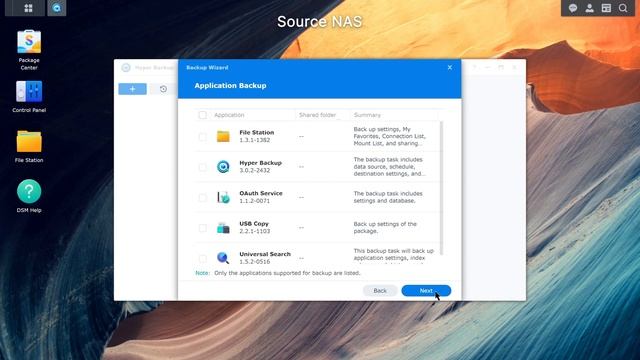
Task: Open widgets panel icon
Action: coord(606,8)
